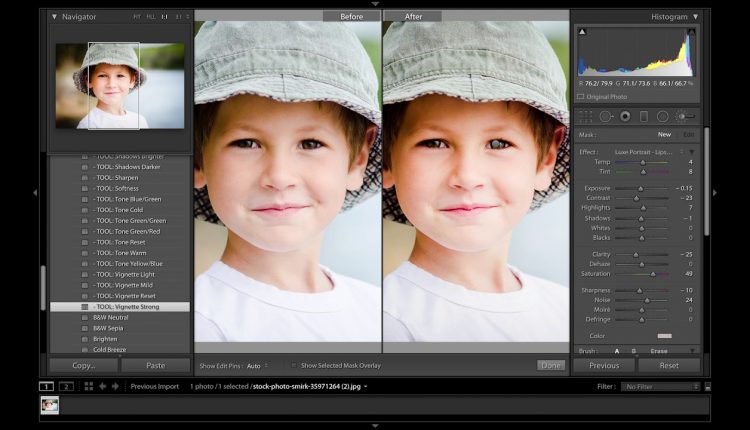Select the Crop Overlay tool icon
750x430 pixels.
[x=585, y=116]
